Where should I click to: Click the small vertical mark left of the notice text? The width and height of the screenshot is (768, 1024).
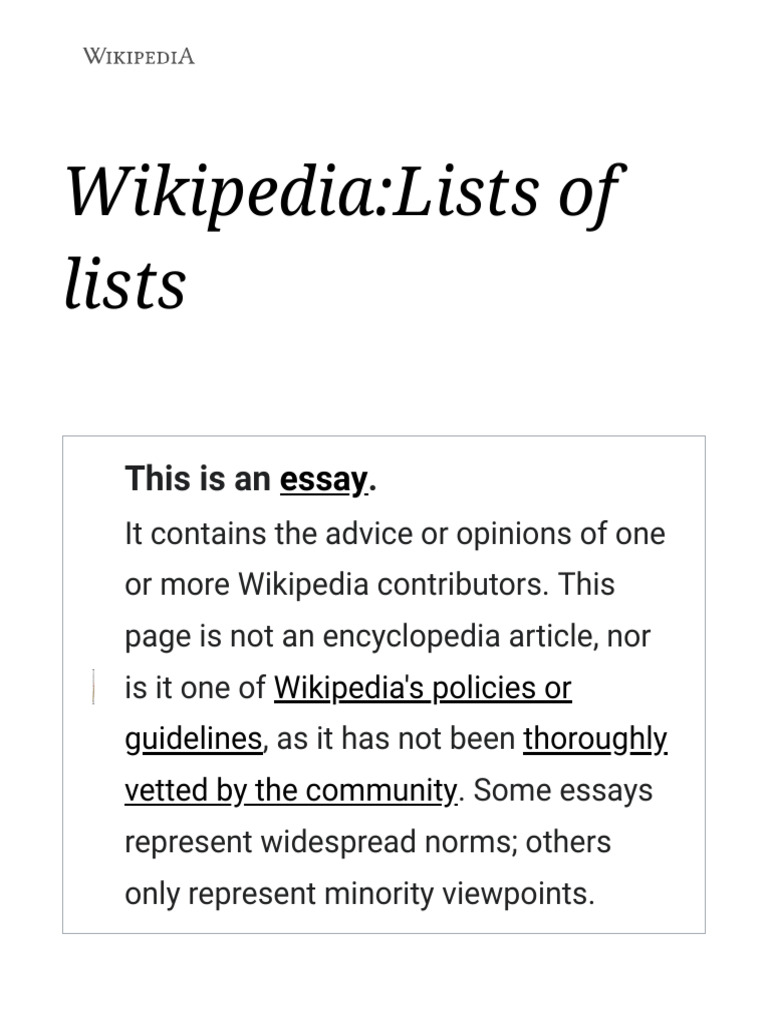click(93, 687)
